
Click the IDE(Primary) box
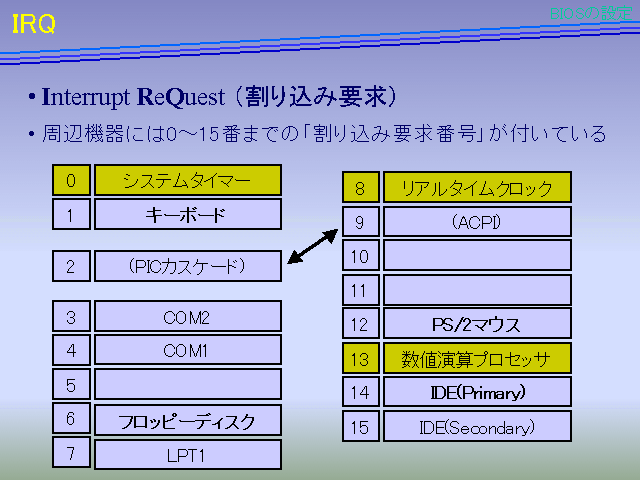click(476, 392)
